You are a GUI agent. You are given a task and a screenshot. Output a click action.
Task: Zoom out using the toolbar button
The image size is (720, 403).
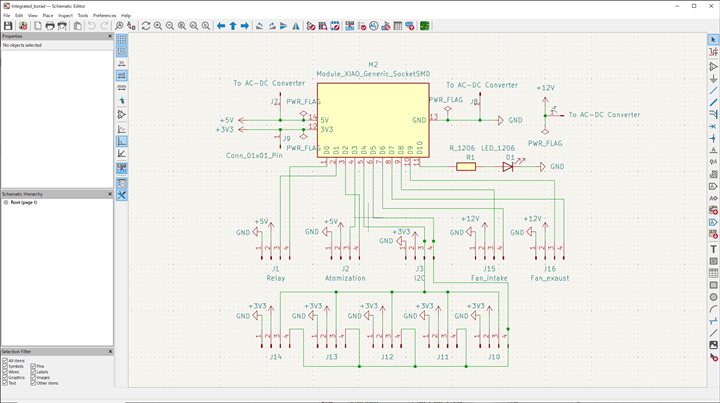click(170, 26)
